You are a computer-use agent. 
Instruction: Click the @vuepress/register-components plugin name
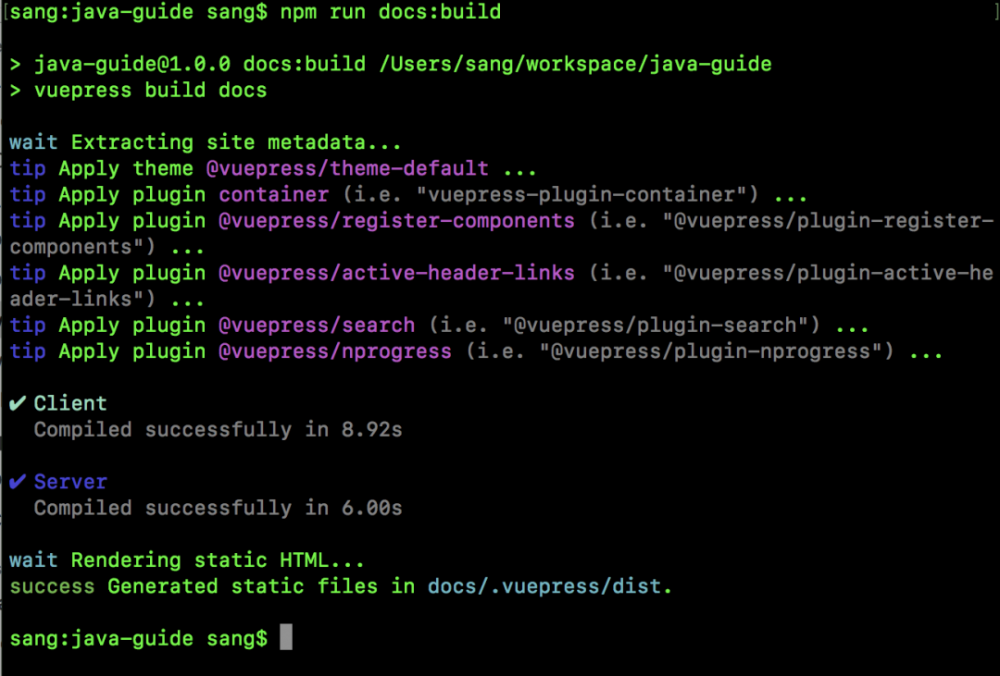coord(397,220)
